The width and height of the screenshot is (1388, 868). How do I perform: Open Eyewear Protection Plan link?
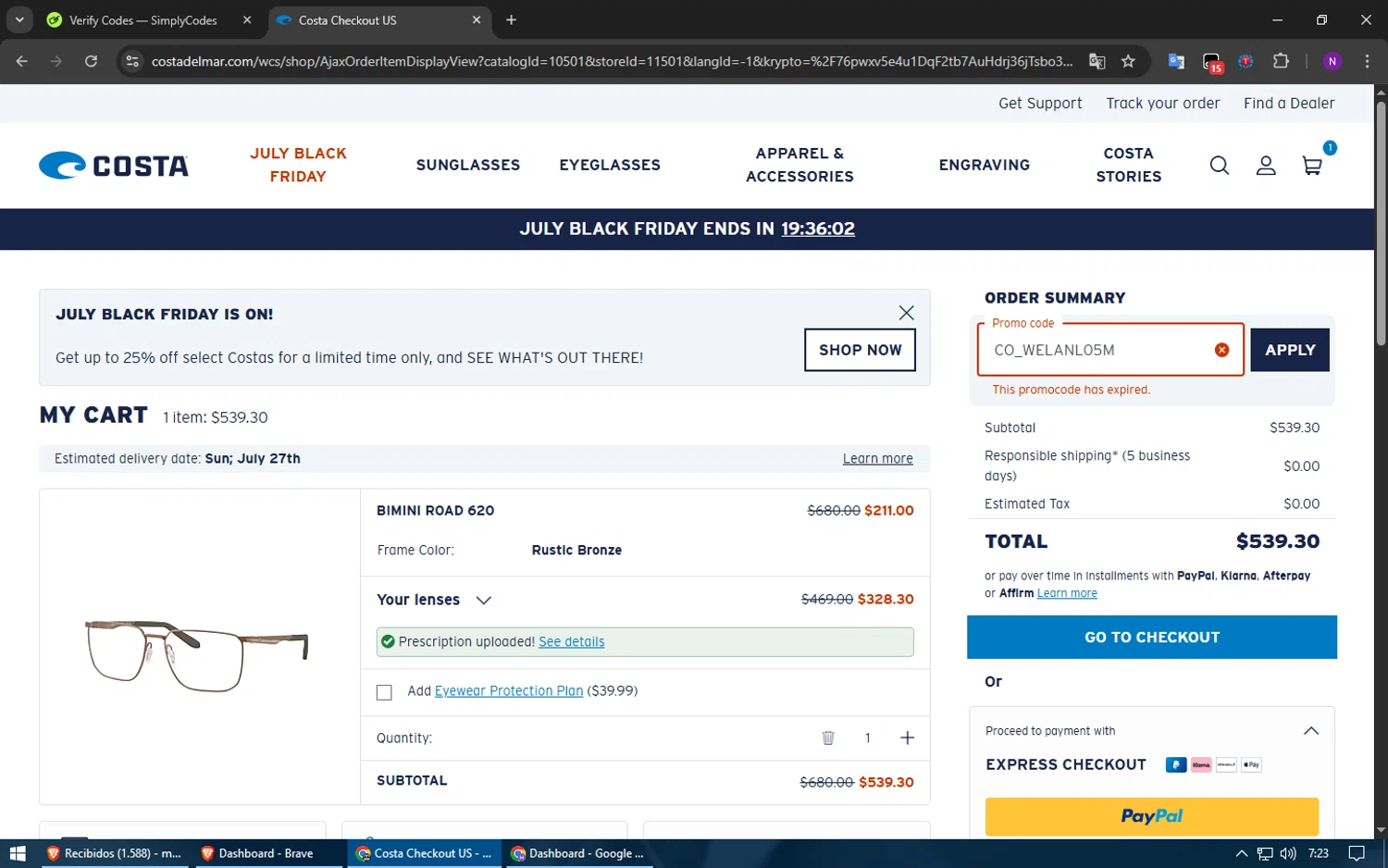[x=509, y=691]
